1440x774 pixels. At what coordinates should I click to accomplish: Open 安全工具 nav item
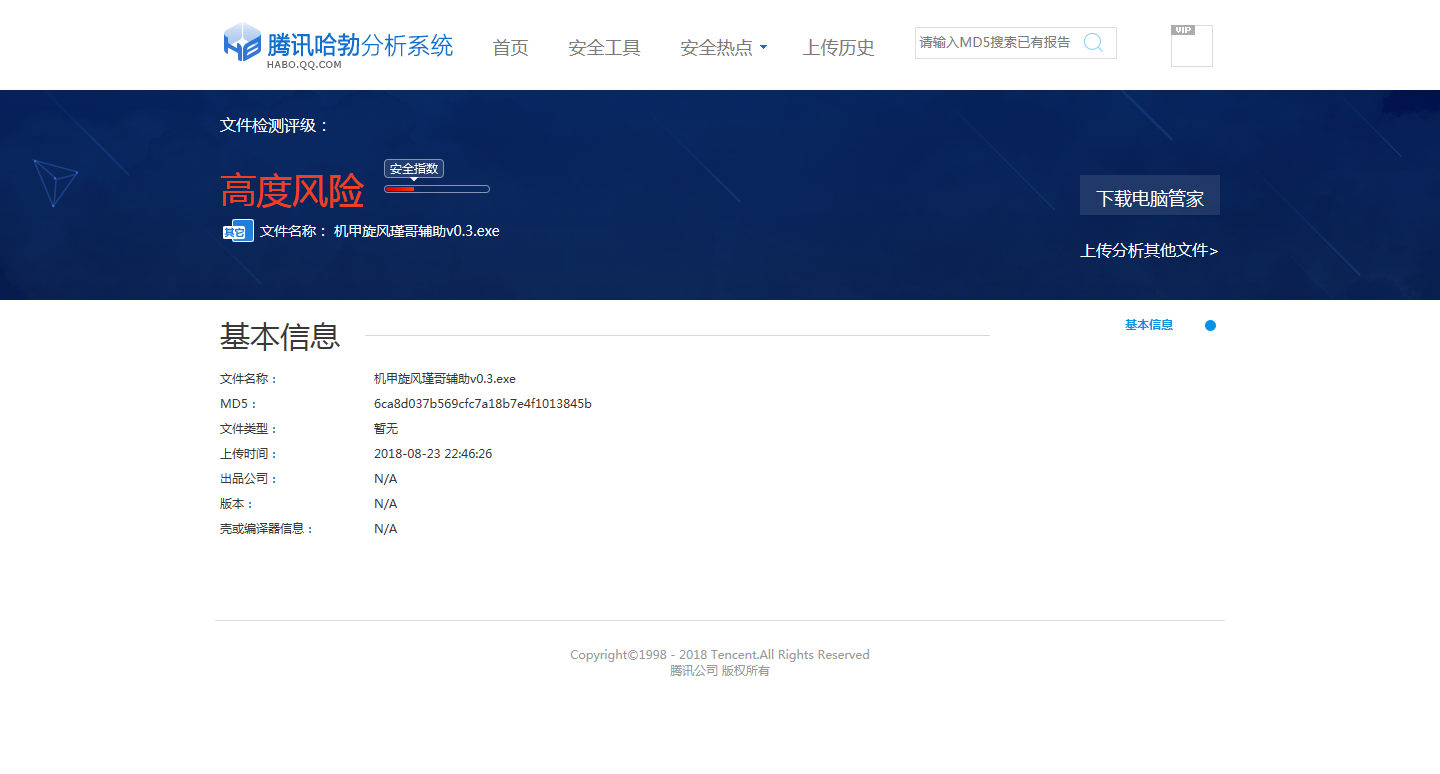click(604, 47)
